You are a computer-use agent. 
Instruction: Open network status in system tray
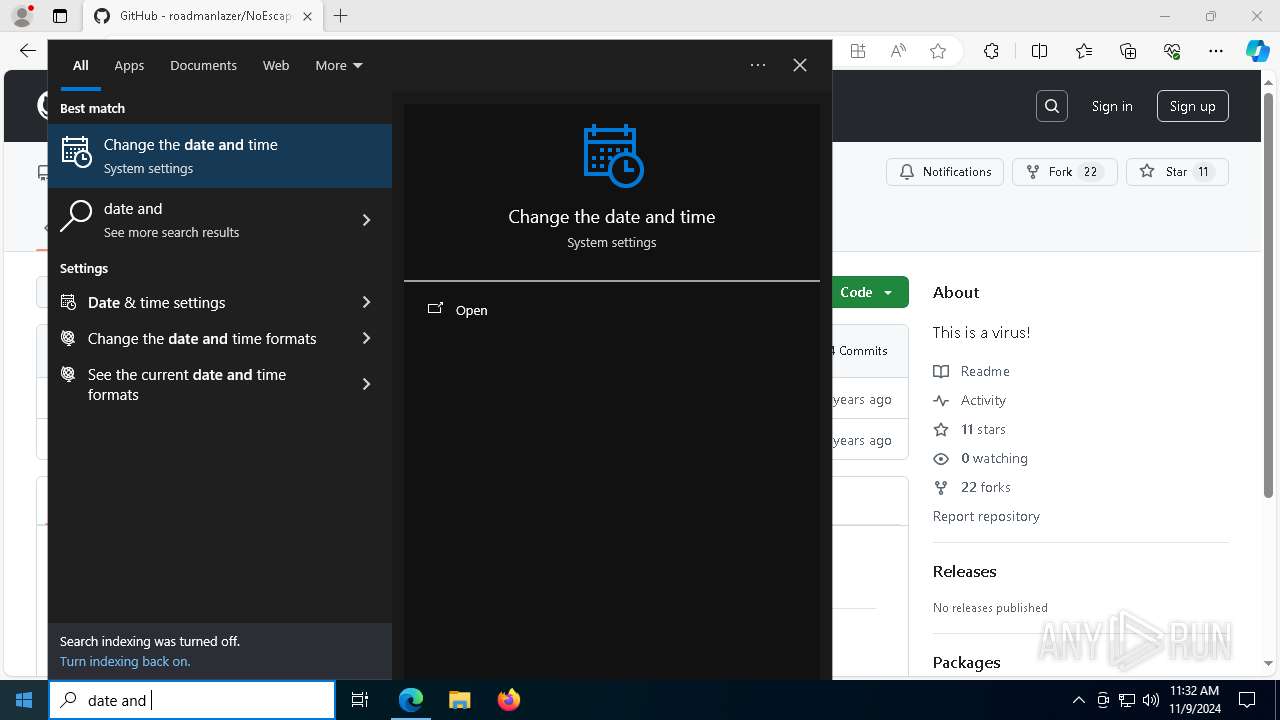[1127, 700]
